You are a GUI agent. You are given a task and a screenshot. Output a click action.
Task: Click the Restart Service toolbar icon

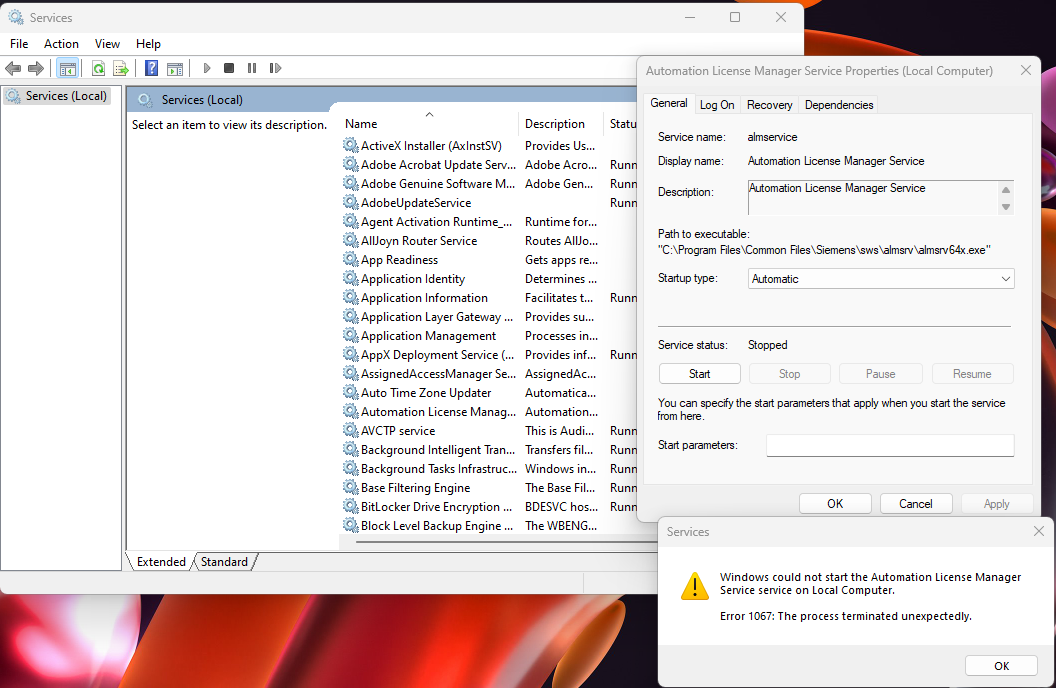(274, 68)
